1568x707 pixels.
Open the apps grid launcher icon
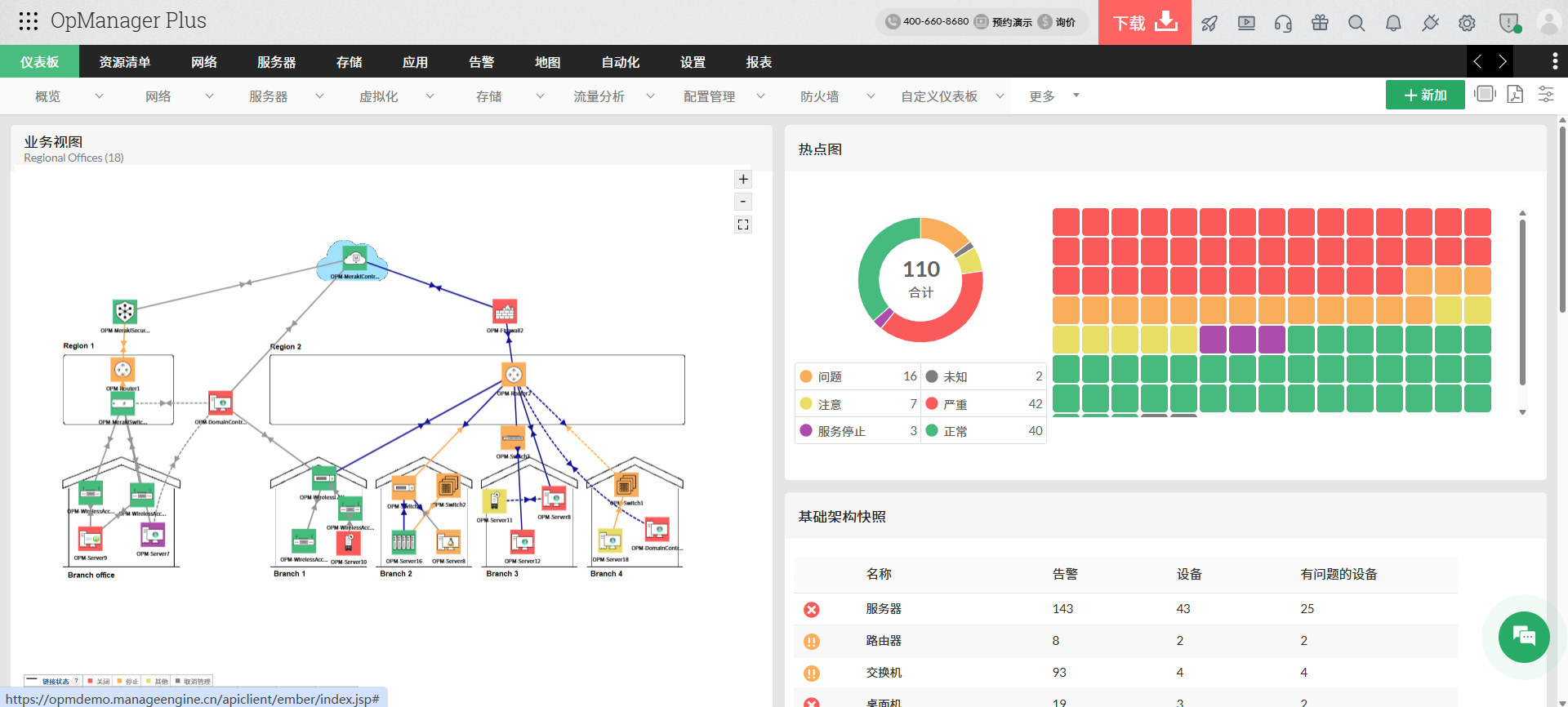pos(29,21)
